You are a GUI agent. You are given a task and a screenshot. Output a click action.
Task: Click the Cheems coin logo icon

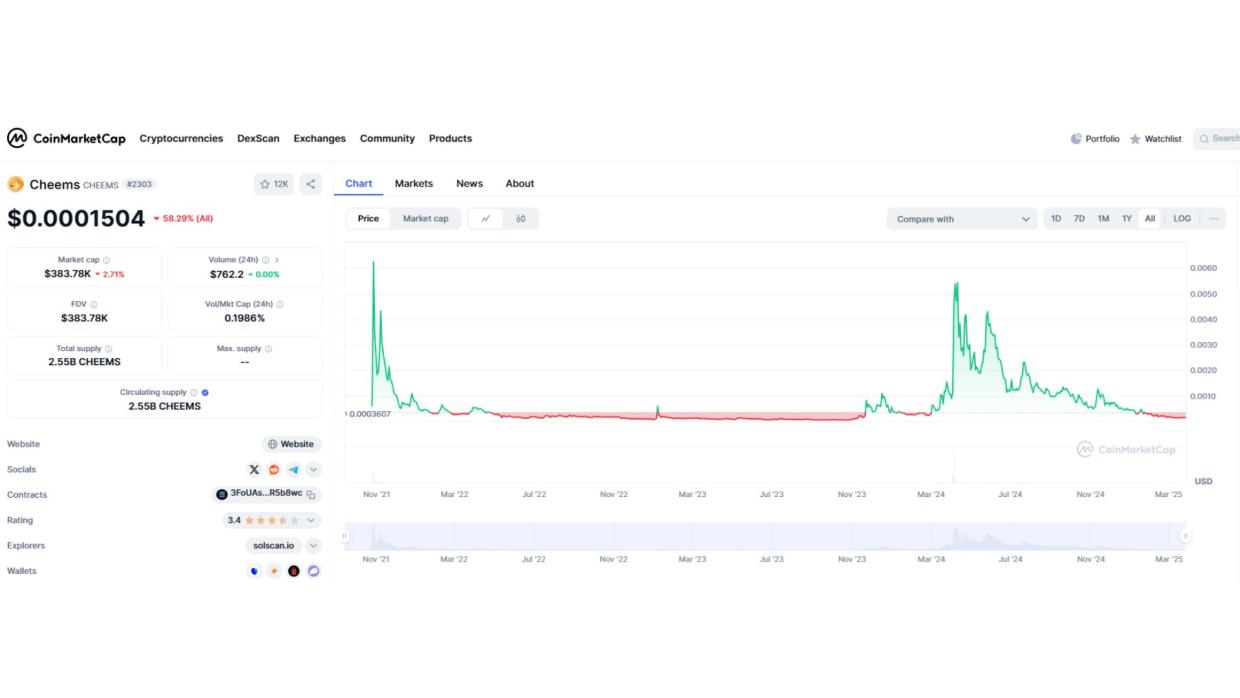tap(15, 184)
